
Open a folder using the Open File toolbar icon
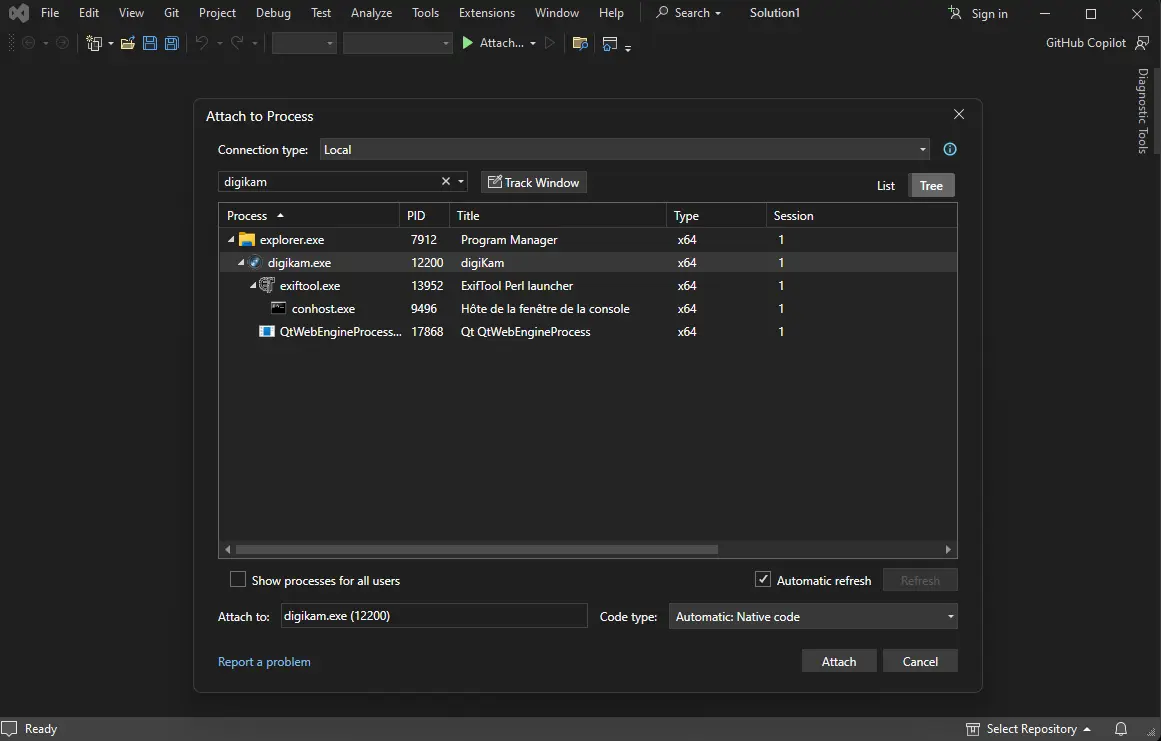tap(127, 42)
